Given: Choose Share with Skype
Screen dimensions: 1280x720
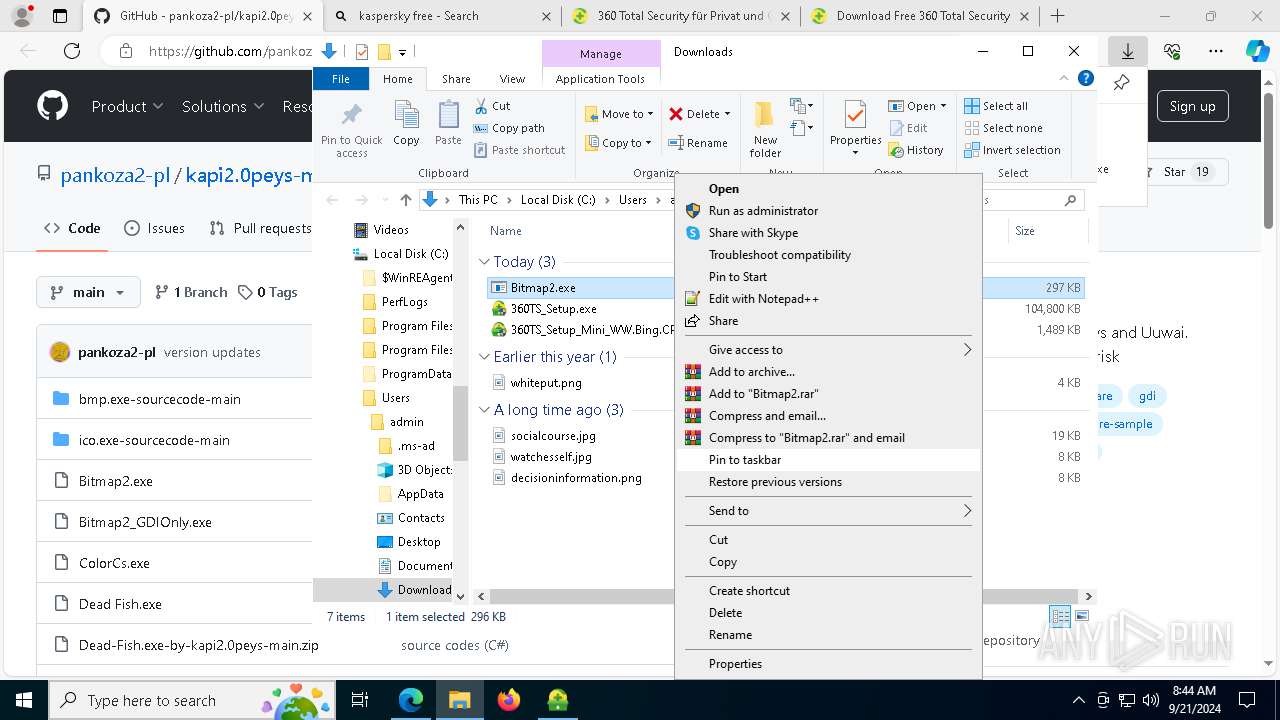Looking at the screenshot, I should pos(827,233).
